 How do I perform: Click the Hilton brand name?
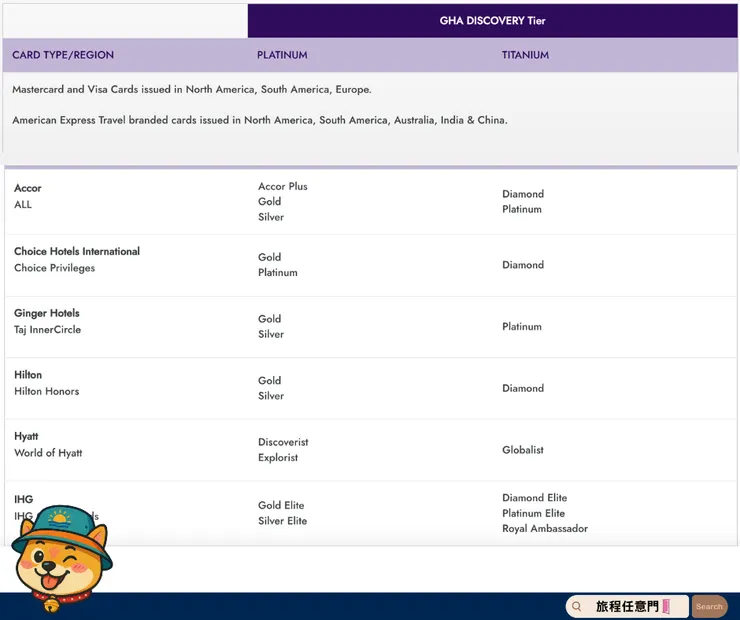28,375
